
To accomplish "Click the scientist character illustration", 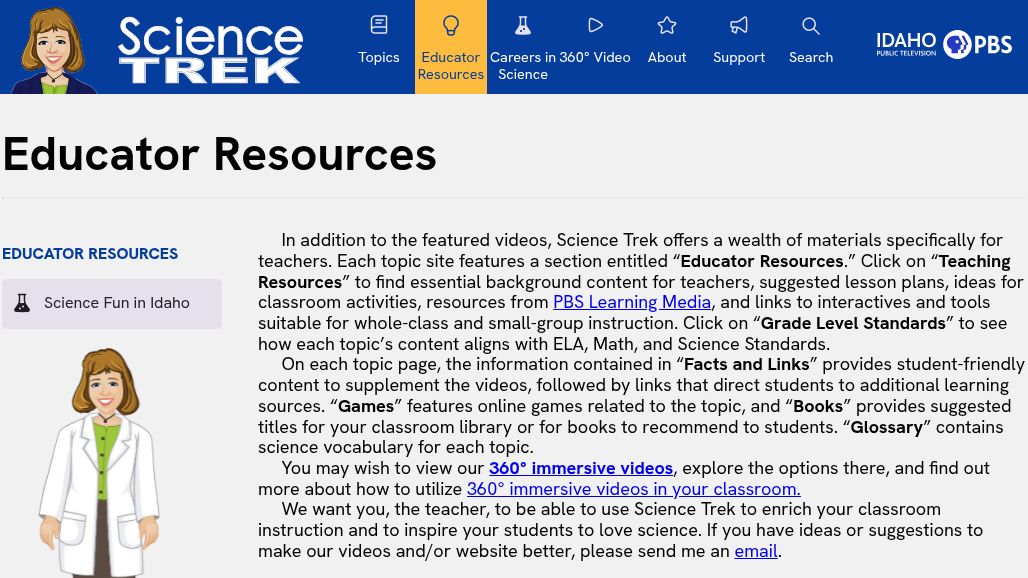I will tap(99, 460).
